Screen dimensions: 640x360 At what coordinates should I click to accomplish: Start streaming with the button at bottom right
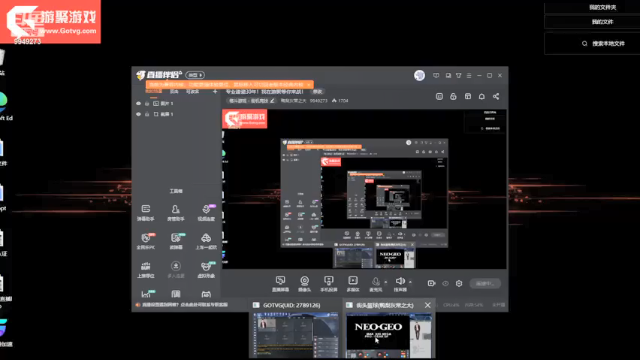tap(485, 283)
